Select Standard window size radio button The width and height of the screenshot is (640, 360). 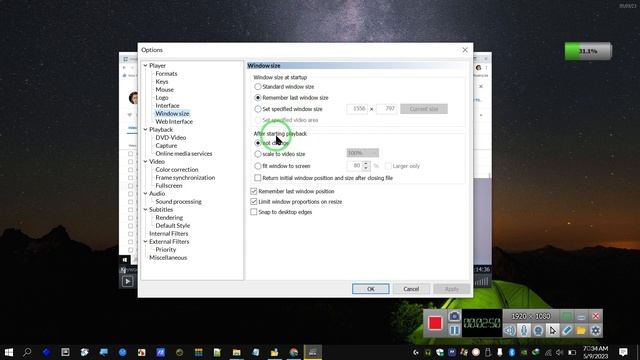pyautogui.click(x=258, y=87)
